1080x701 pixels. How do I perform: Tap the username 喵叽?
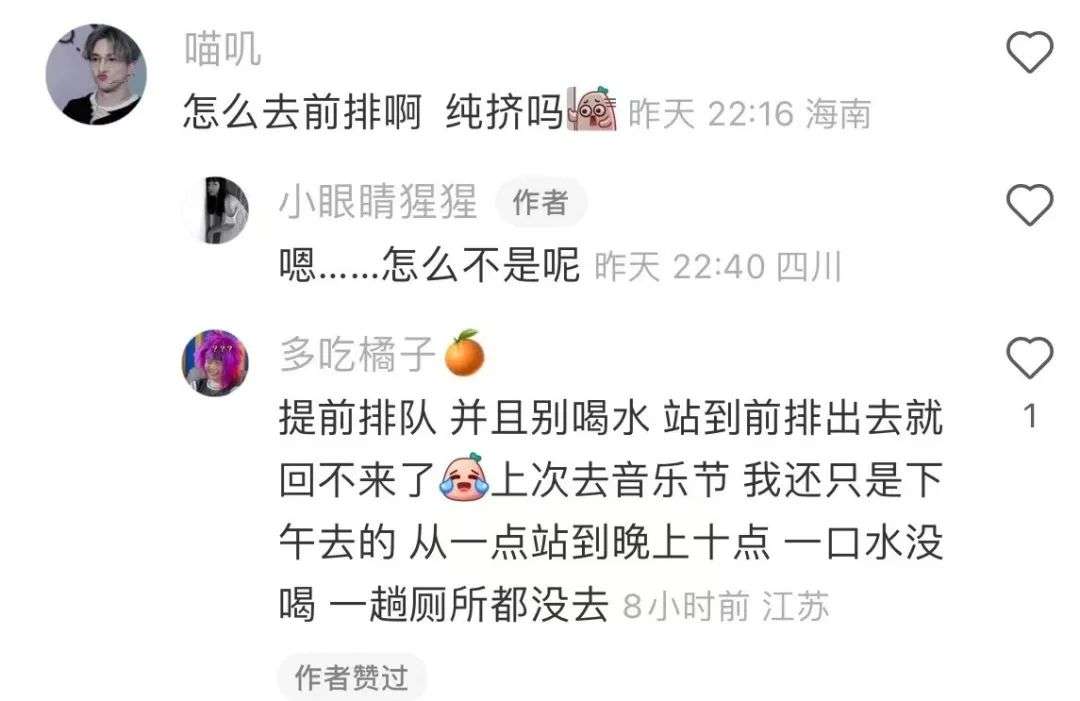222,50
